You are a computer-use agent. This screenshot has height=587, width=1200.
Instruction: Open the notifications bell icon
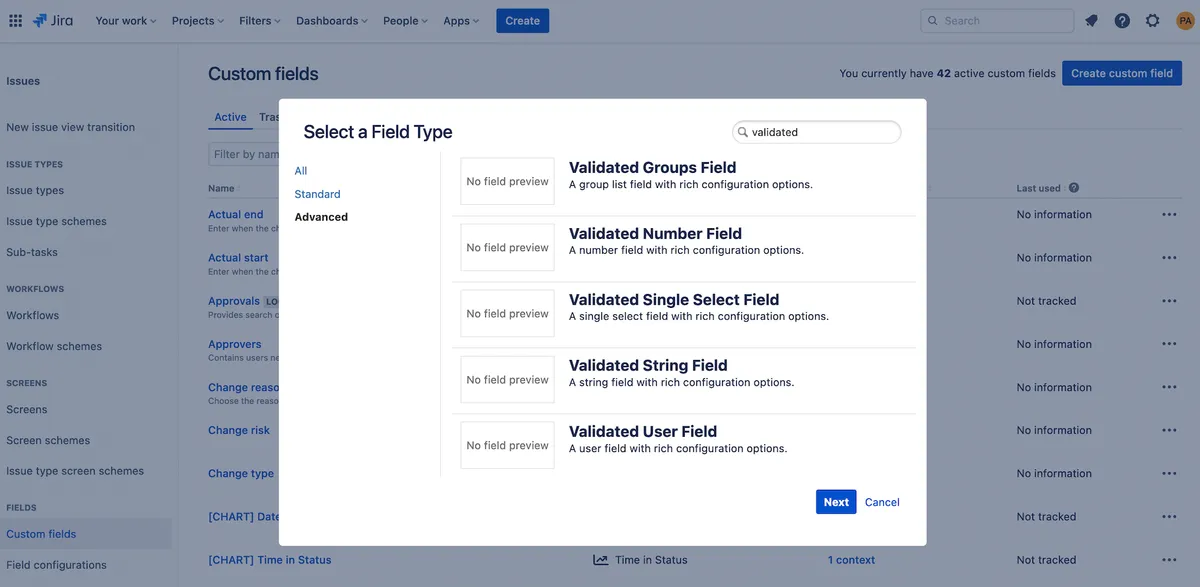click(x=1091, y=20)
